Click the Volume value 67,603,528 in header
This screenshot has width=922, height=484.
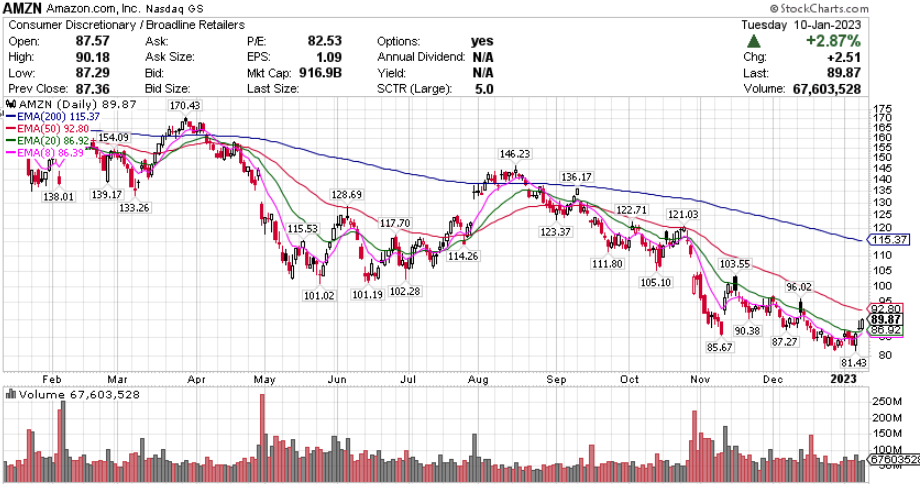coord(827,89)
